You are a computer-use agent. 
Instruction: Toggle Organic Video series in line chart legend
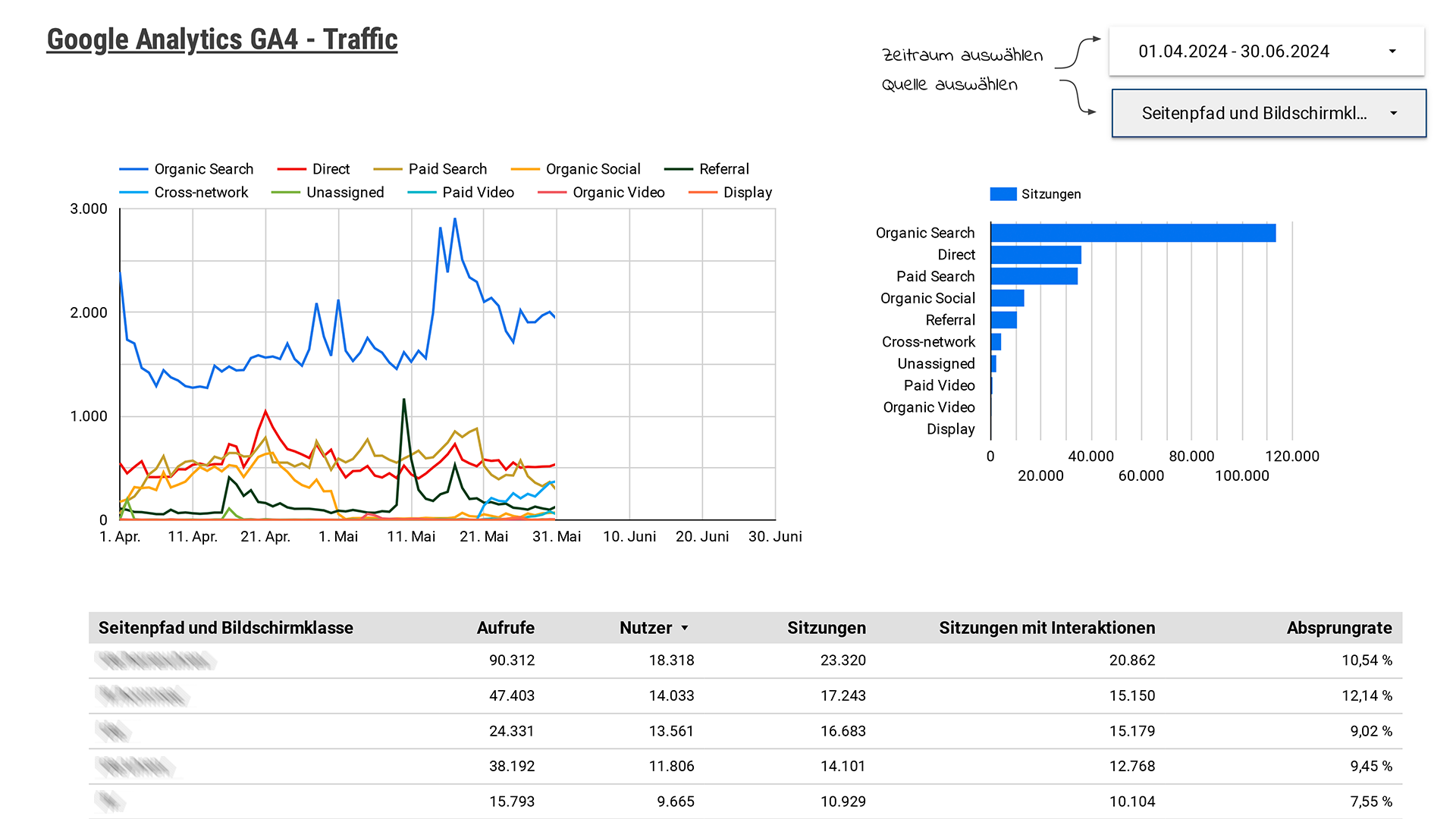601,193
